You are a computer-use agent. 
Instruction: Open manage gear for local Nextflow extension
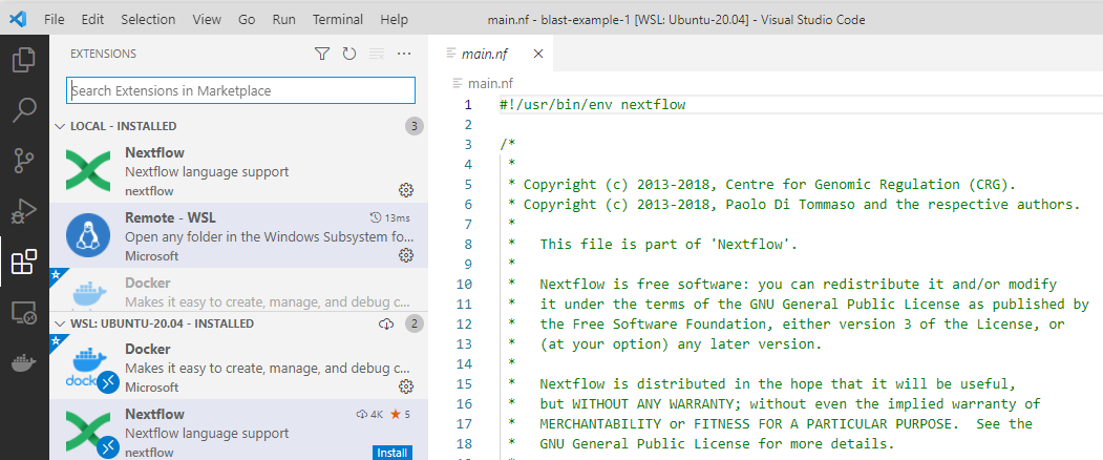(x=406, y=190)
